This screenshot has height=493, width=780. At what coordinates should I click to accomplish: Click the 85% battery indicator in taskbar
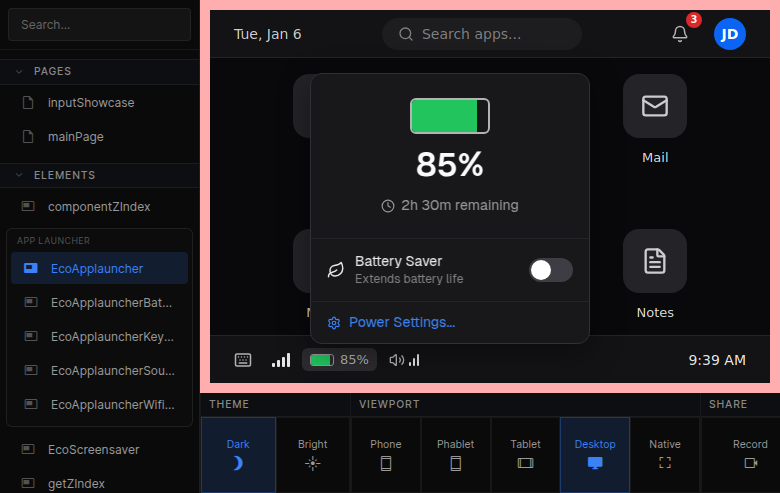(x=339, y=360)
